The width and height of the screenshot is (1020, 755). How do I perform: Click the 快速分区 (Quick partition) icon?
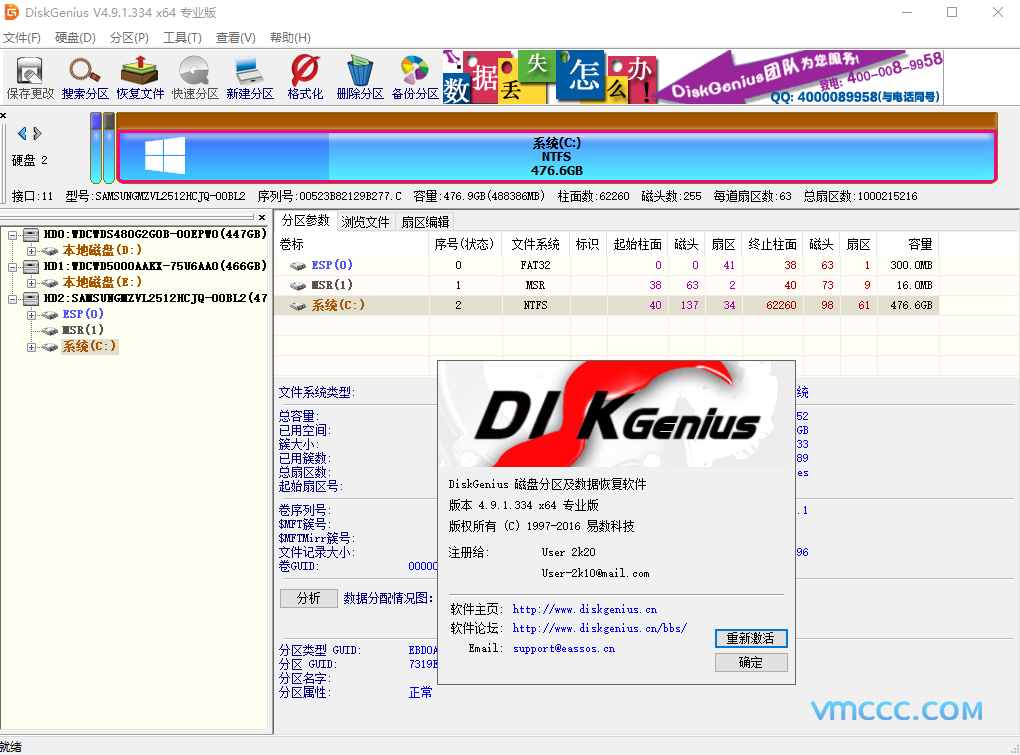pos(195,77)
